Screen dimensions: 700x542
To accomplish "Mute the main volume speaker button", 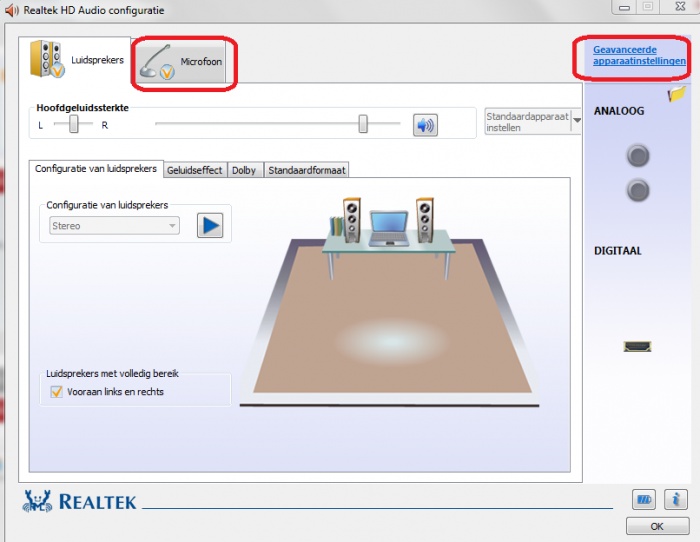I will [x=425, y=125].
